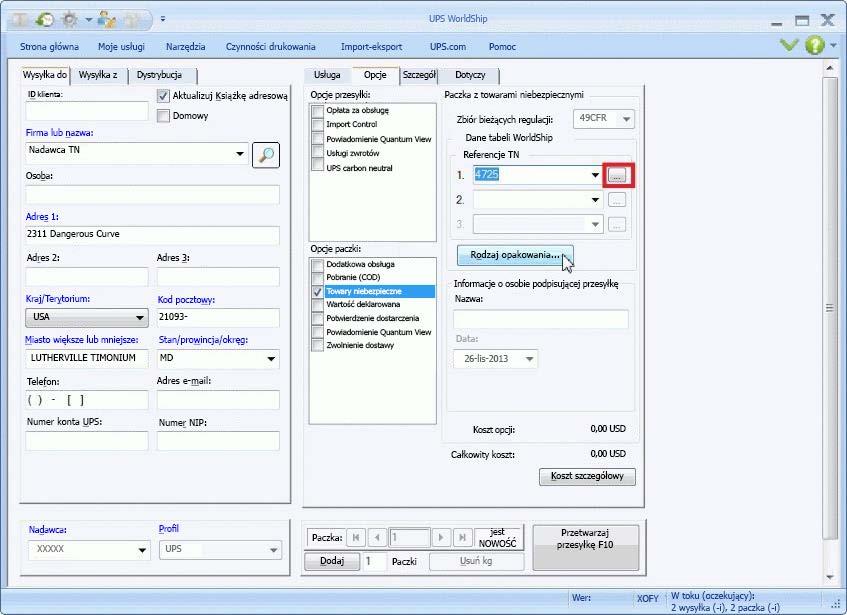The width and height of the screenshot is (847, 615).
Task: Open the Stan/prowincja MD dropdown
Action: 271,359
